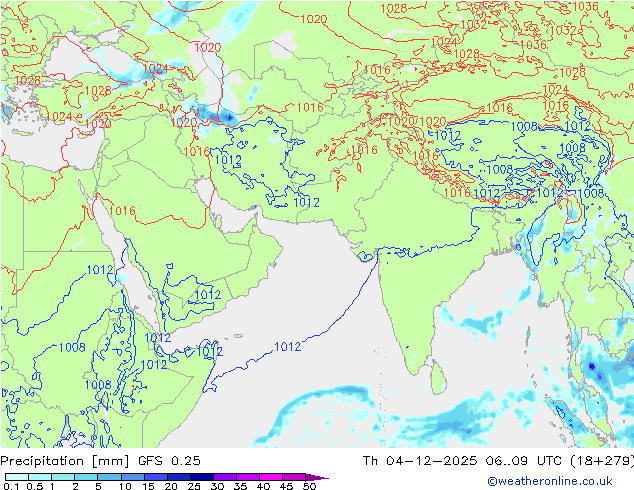
Task: Pick the 0.5–1 mm legend swatch
Action: 40,477
